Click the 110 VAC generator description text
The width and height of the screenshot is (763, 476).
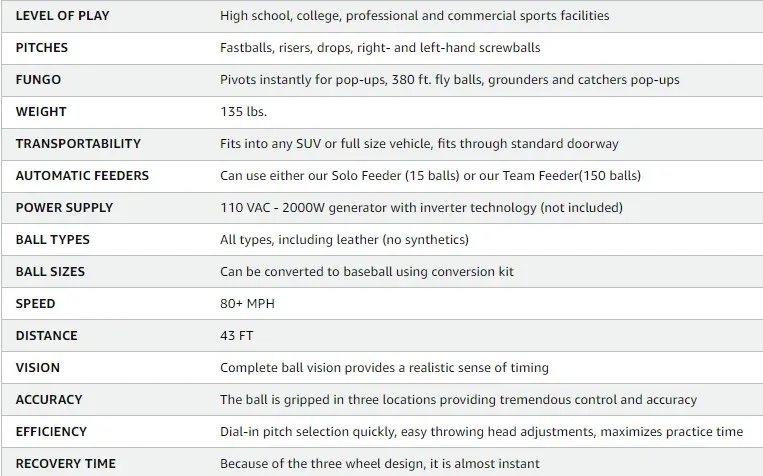421,208
